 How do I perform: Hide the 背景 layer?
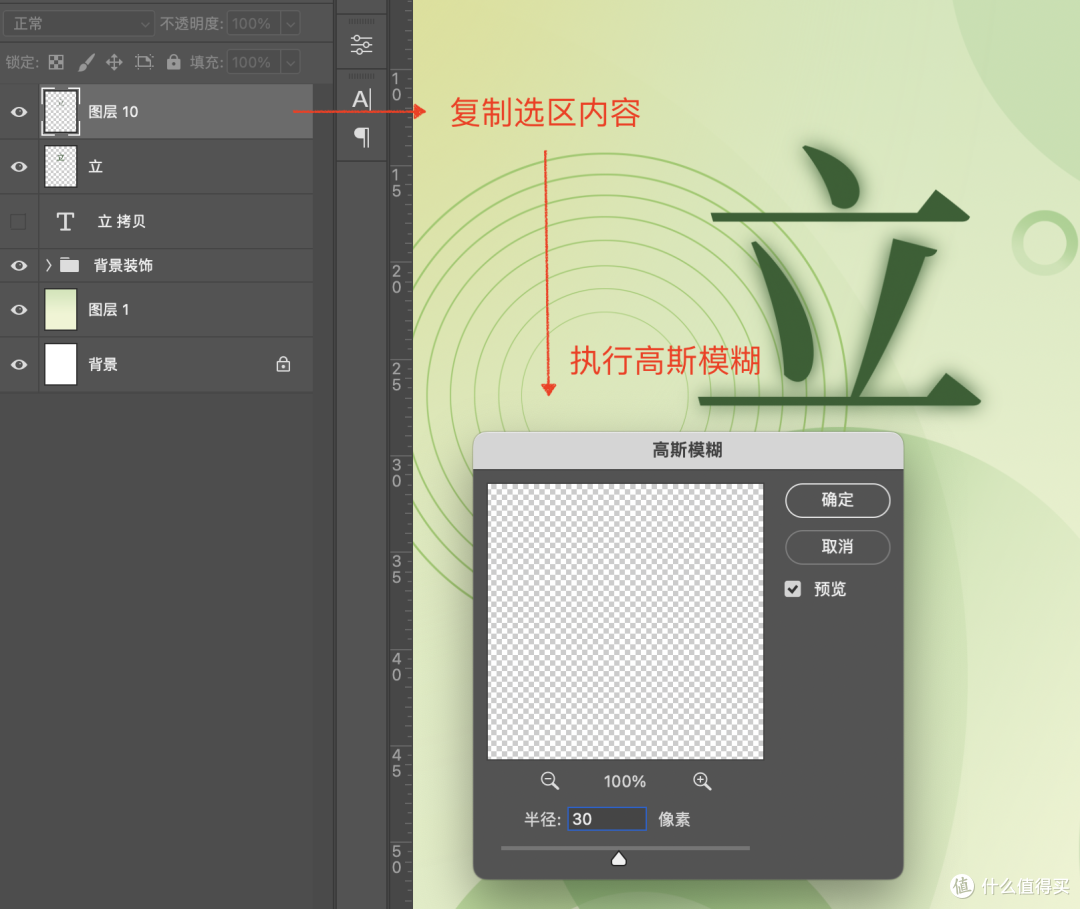pos(19,364)
